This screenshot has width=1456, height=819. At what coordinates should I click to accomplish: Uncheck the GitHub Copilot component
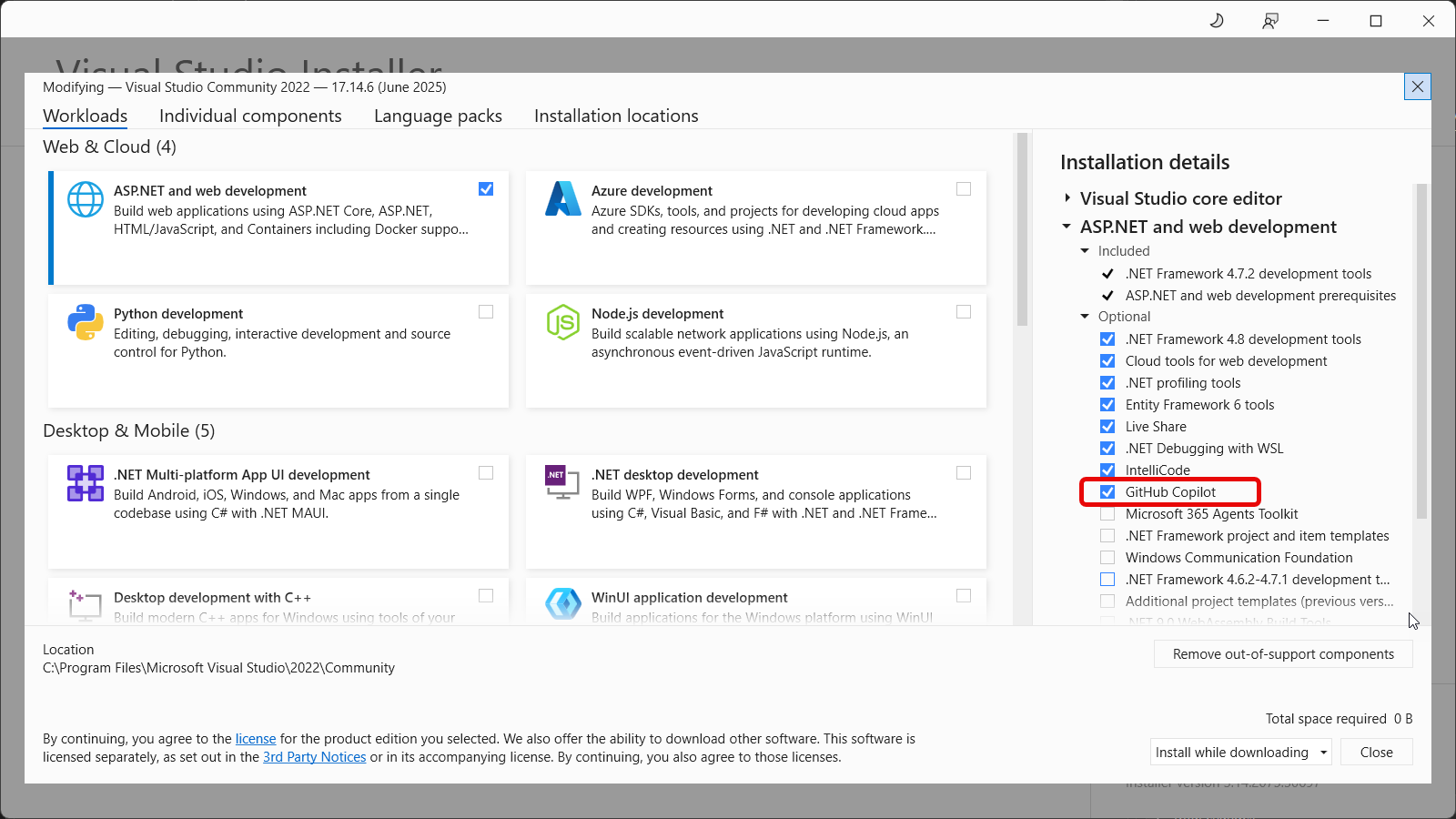click(x=1107, y=492)
